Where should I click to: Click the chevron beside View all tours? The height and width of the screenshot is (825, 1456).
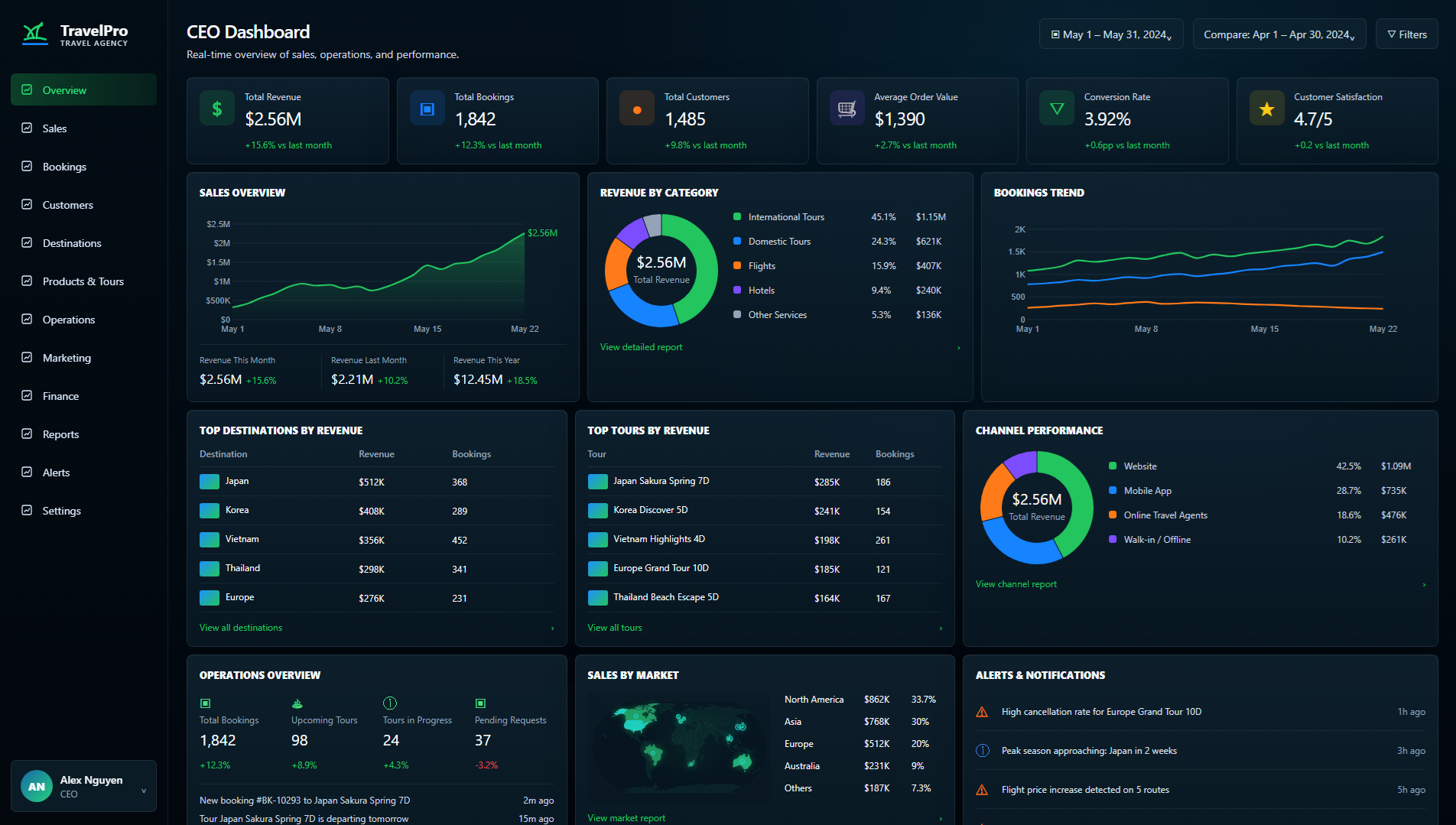[x=941, y=628]
